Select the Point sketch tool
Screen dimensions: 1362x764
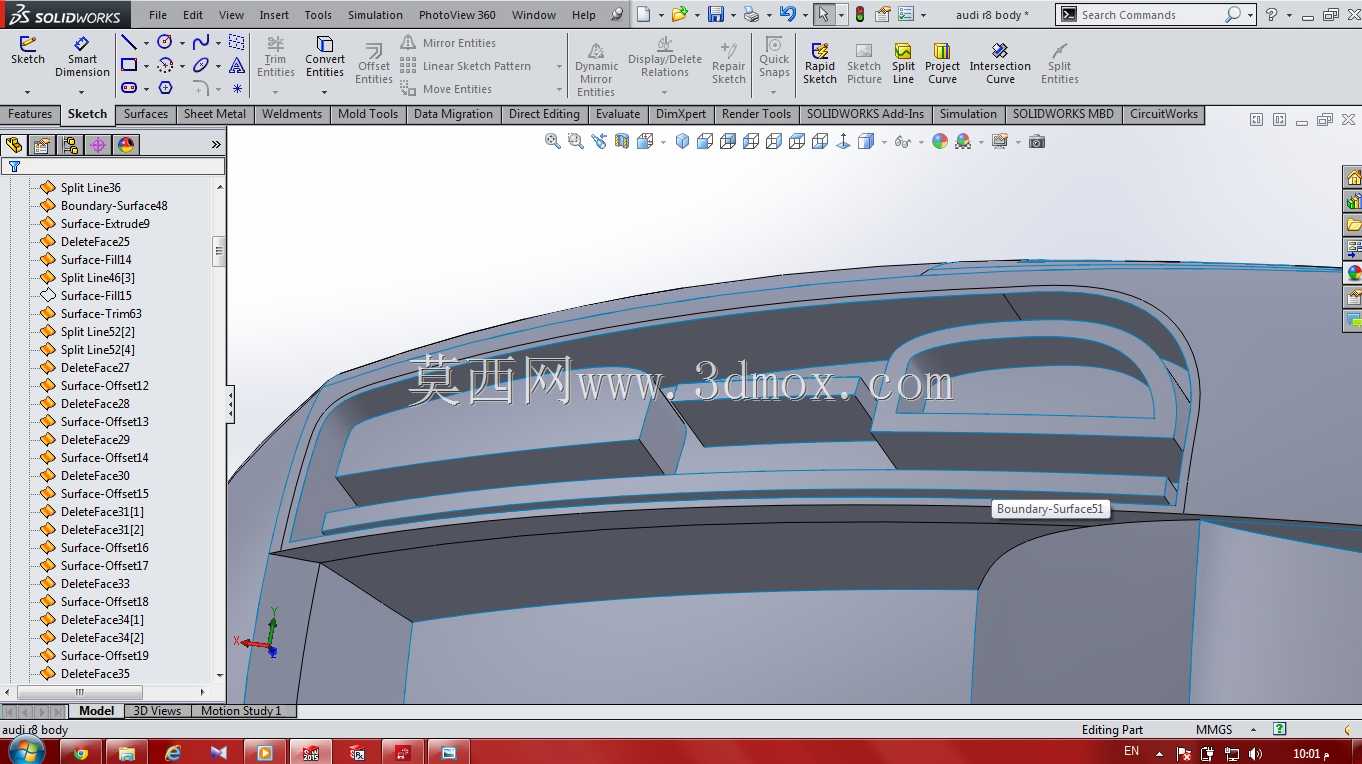pyautogui.click(x=237, y=88)
